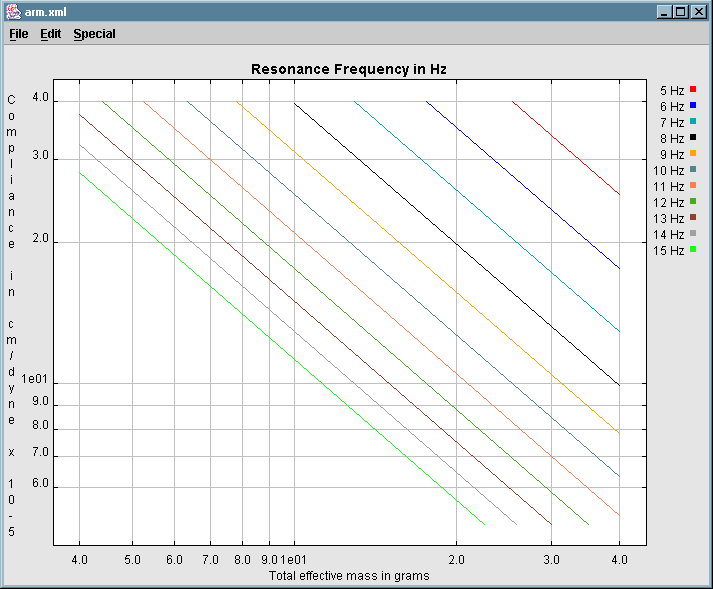The image size is (713, 589).
Task: Maximize the arm.xml window
Action: point(681,12)
